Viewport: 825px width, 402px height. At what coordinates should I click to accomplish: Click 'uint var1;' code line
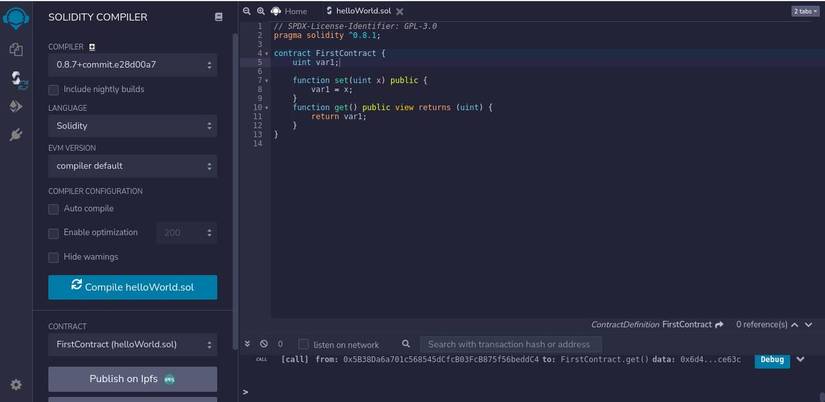(x=316, y=62)
